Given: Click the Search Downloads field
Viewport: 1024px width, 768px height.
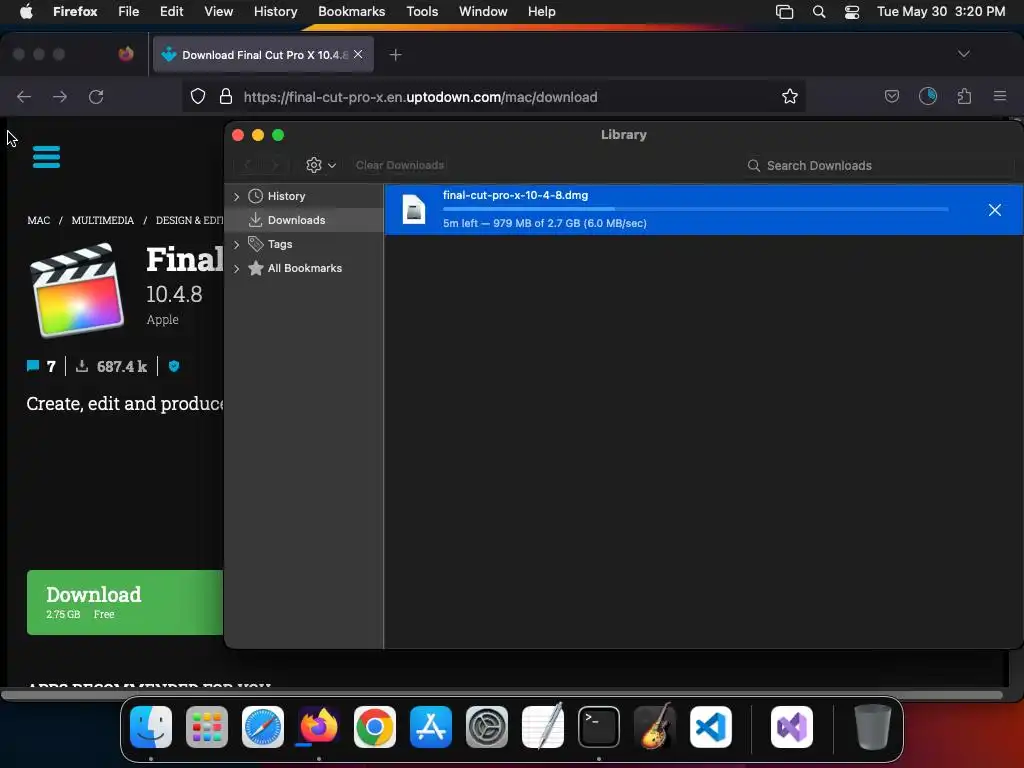Looking at the screenshot, I should click(x=878, y=165).
